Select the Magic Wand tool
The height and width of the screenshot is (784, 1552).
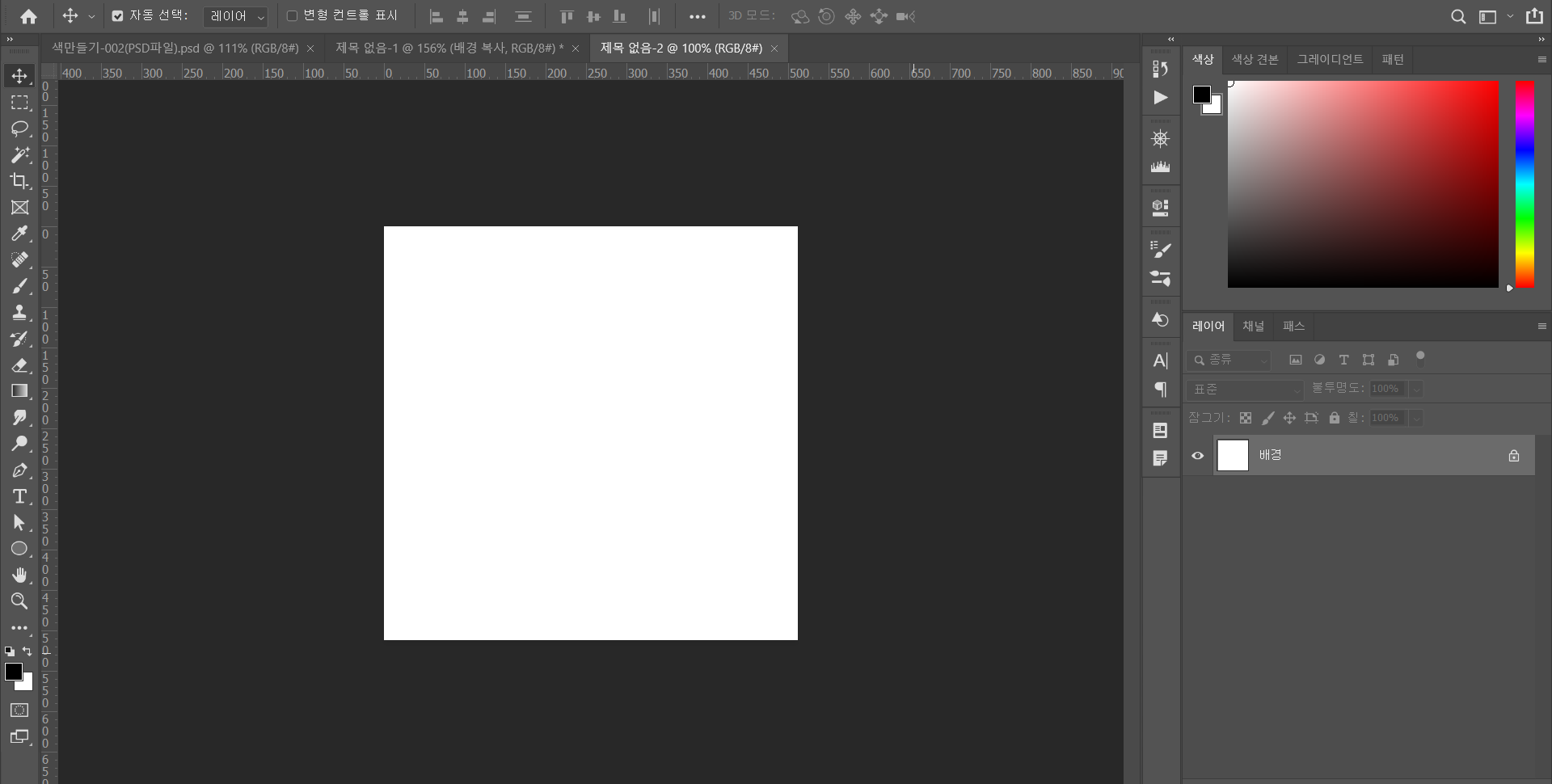(19, 154)
